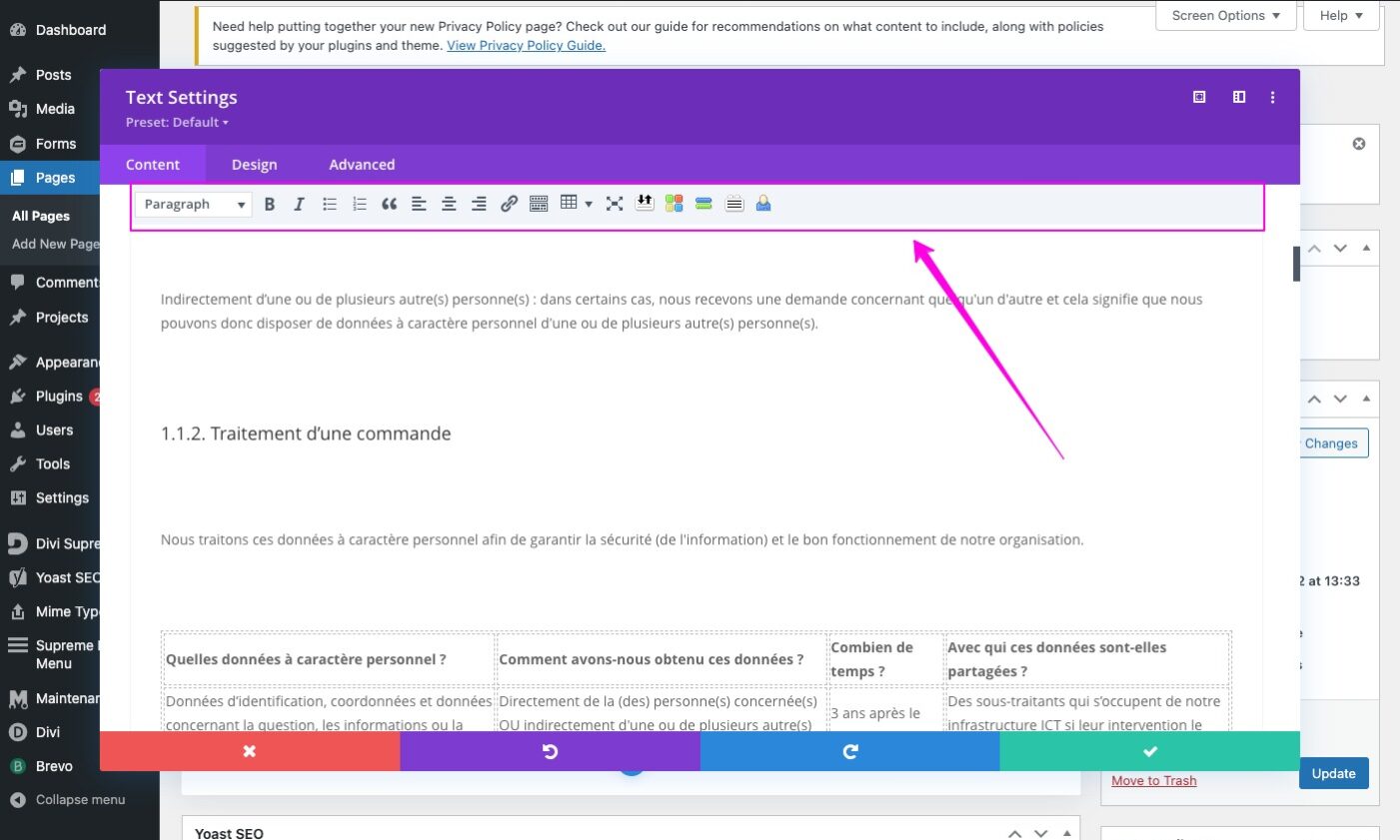This screenshot has width=1400, height=840.
Task: Toggle the toolbar toggle (kitchen sink) icon
Action: pyautogui.click(x=539, y=204)
